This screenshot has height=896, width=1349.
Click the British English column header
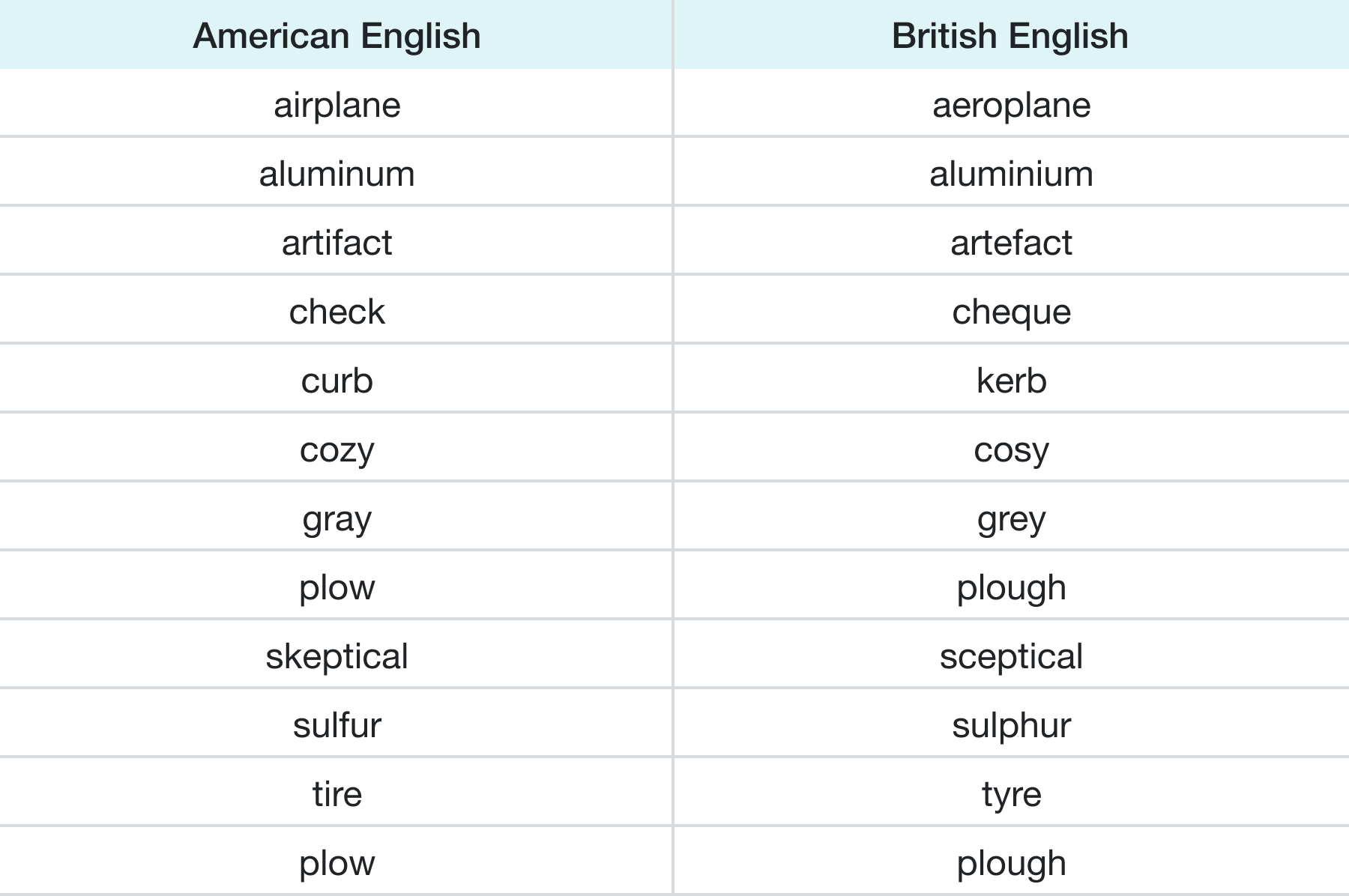[1010, 36]
